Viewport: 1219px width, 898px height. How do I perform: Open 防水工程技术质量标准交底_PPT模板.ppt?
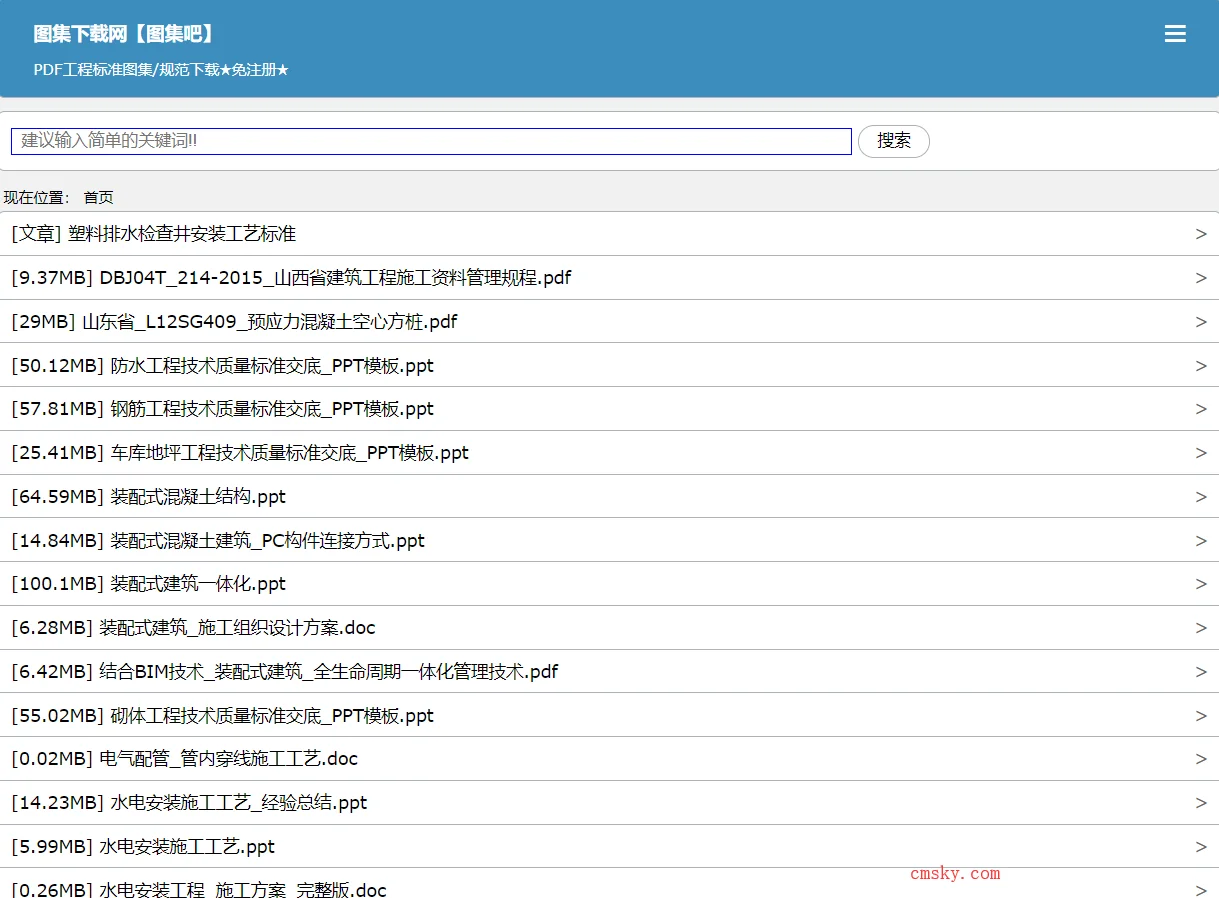pos(609,365)
